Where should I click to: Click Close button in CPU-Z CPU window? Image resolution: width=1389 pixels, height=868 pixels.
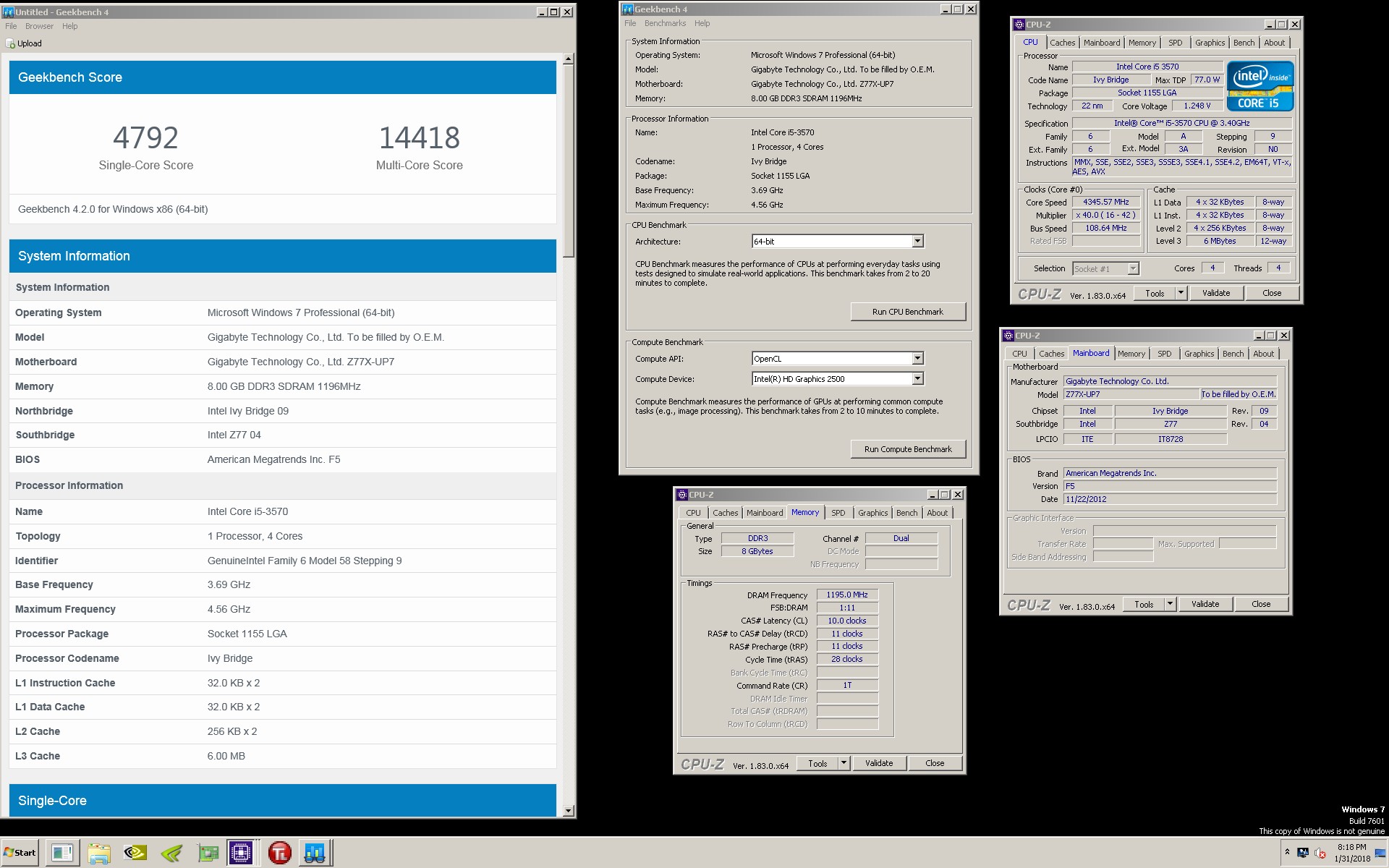click(1272, 293)
